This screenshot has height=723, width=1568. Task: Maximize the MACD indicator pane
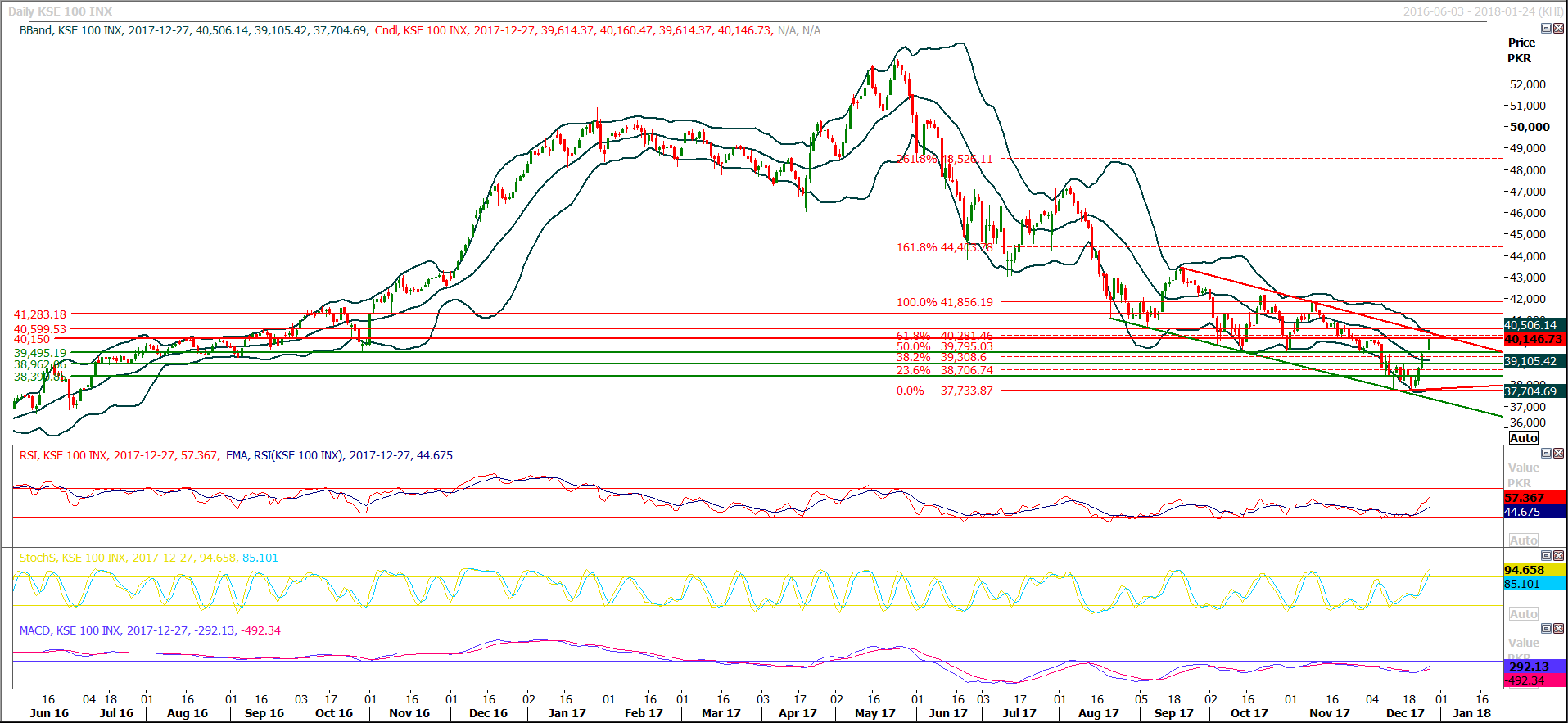click(1546, 629)
